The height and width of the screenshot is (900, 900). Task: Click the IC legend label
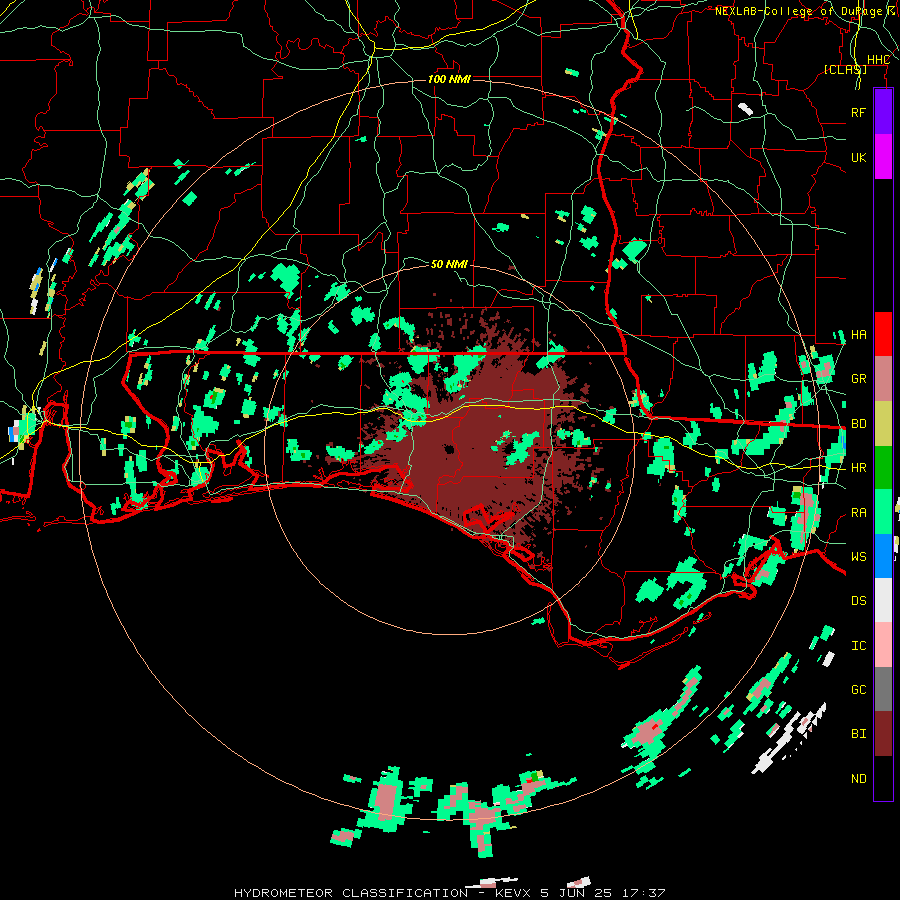pos(859,646)
